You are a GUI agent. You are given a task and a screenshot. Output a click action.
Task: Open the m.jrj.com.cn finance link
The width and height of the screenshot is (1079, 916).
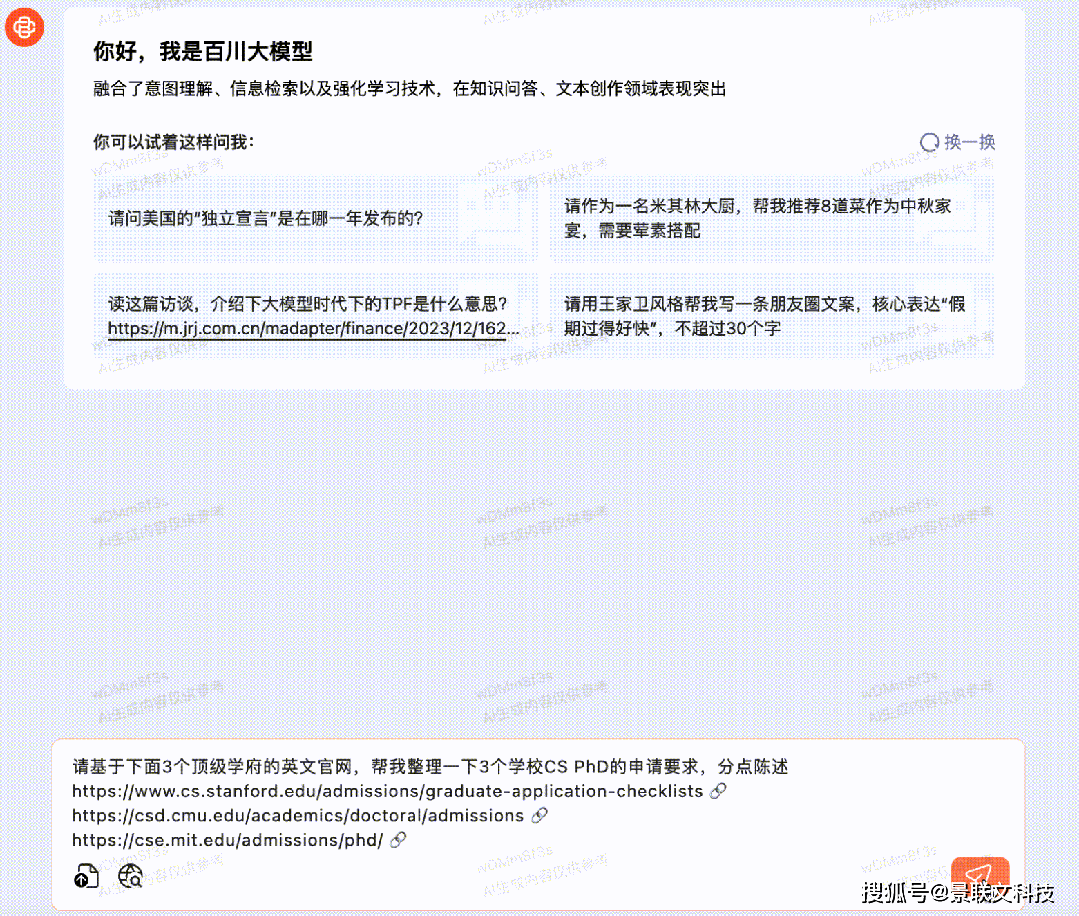(313, 328)
